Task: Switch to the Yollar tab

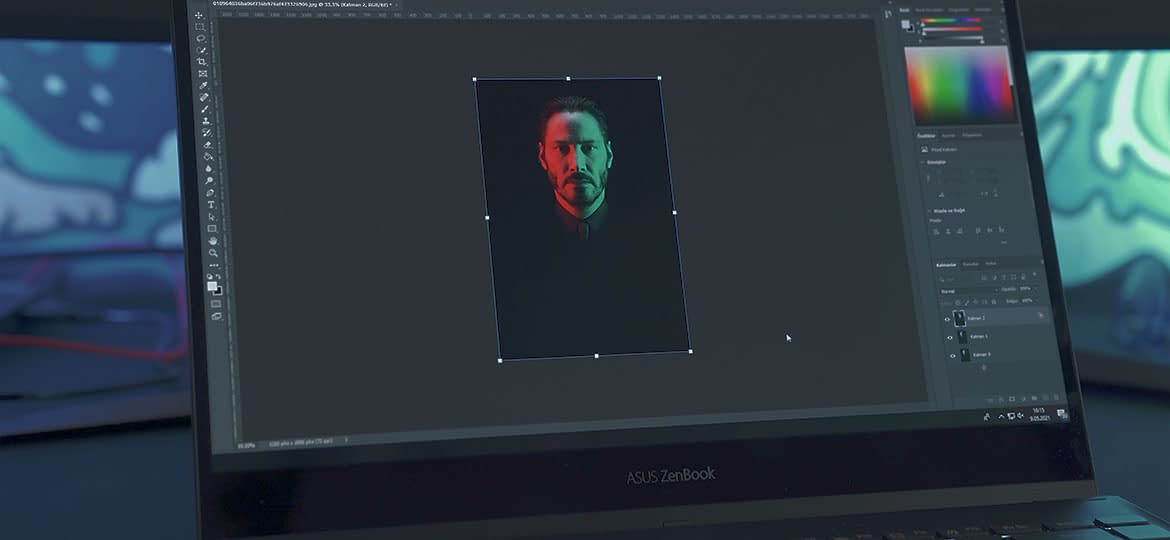Action: pos(991,264)
